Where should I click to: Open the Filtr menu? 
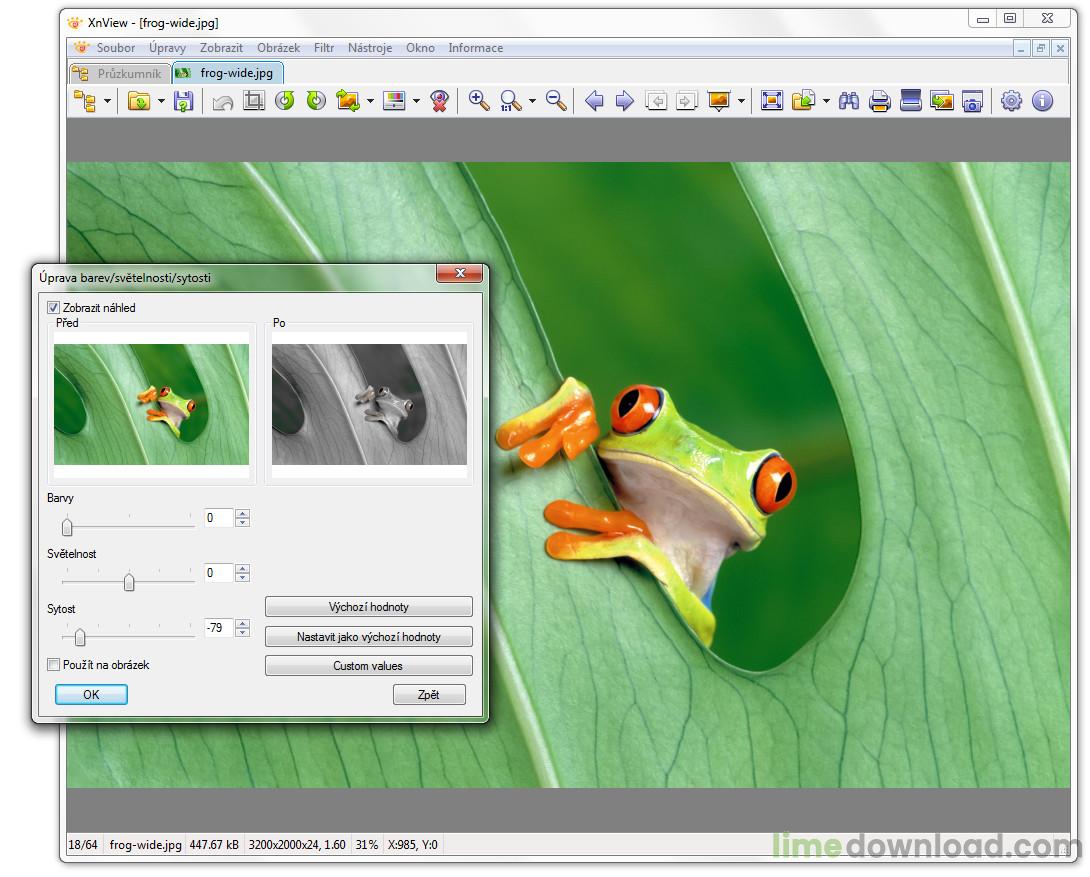pos(324,48)
